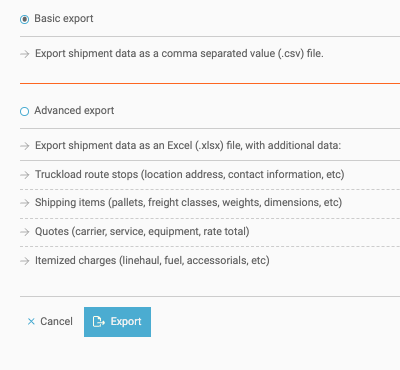Click the 'Itemized charges (linehaul, fuel' line

click(152, 261)
